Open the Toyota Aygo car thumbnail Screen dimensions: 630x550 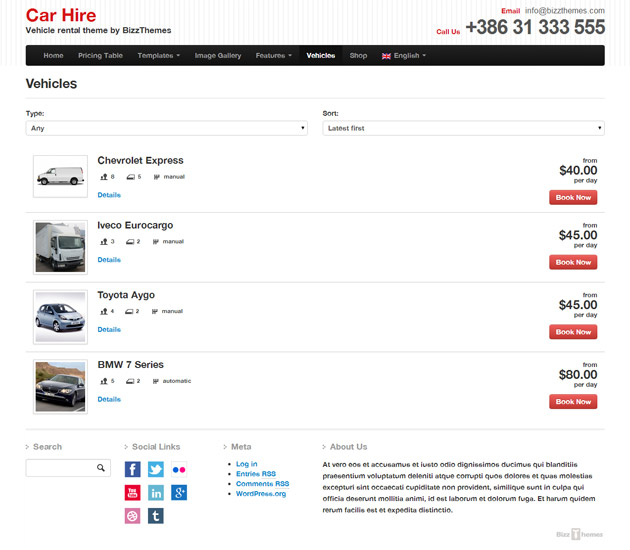(x=60, y=317)
